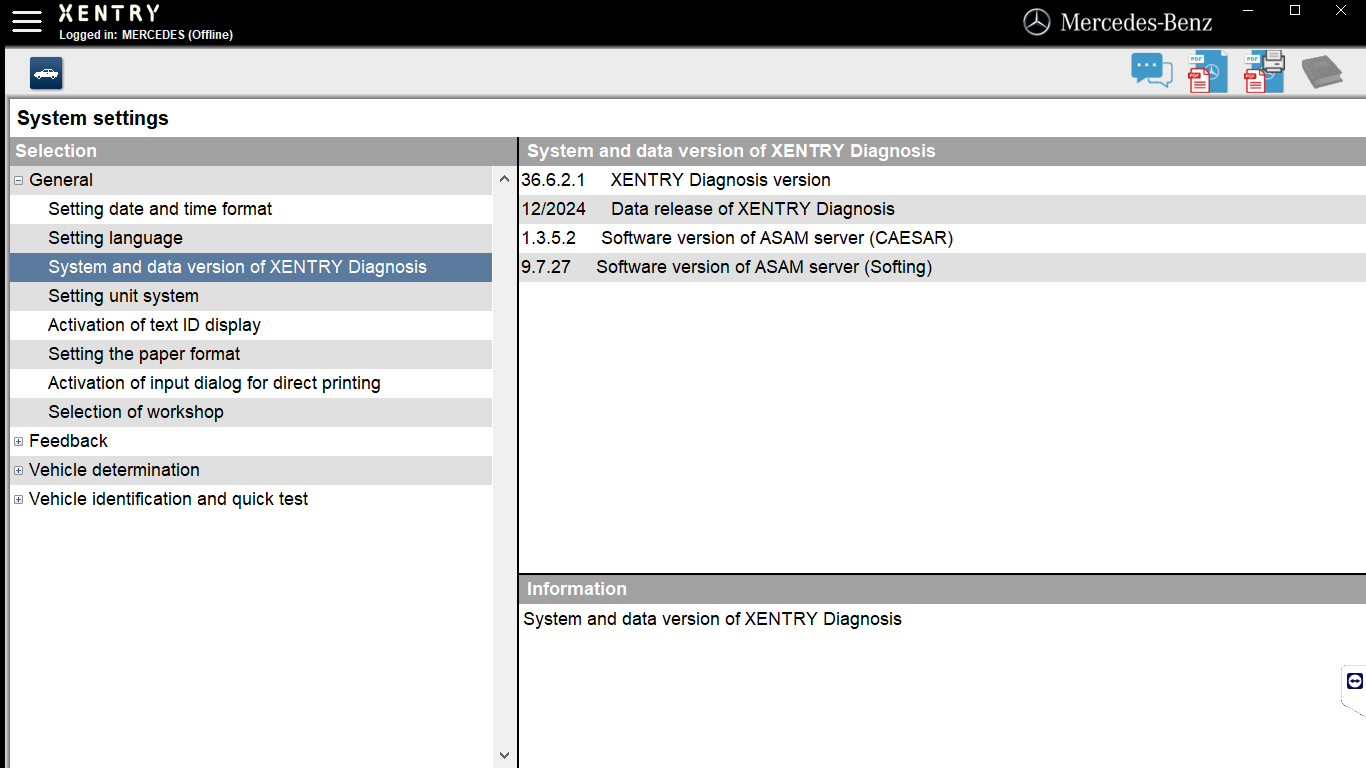
Task: Click the Information panel description text
Action: click(x=712, y=619)
